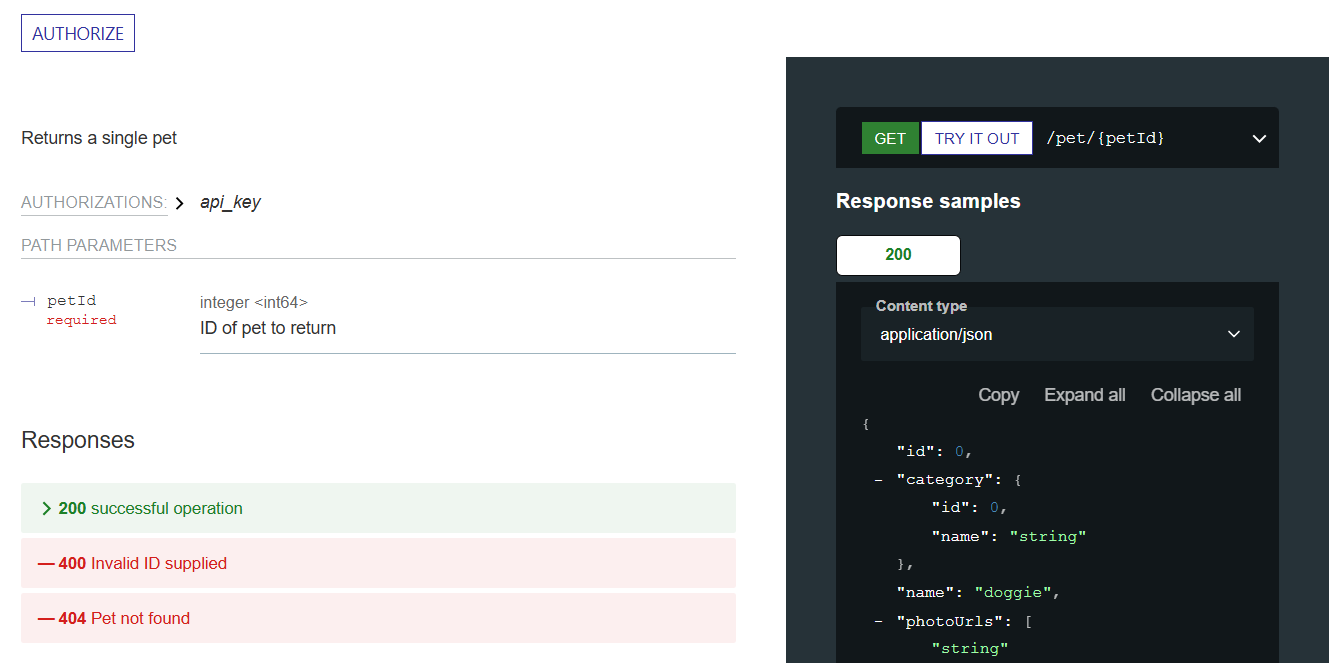Collapse the photoUrls array in the JSON sample
The width and height of the screenshot is (1337, 663).
point(878,620)
